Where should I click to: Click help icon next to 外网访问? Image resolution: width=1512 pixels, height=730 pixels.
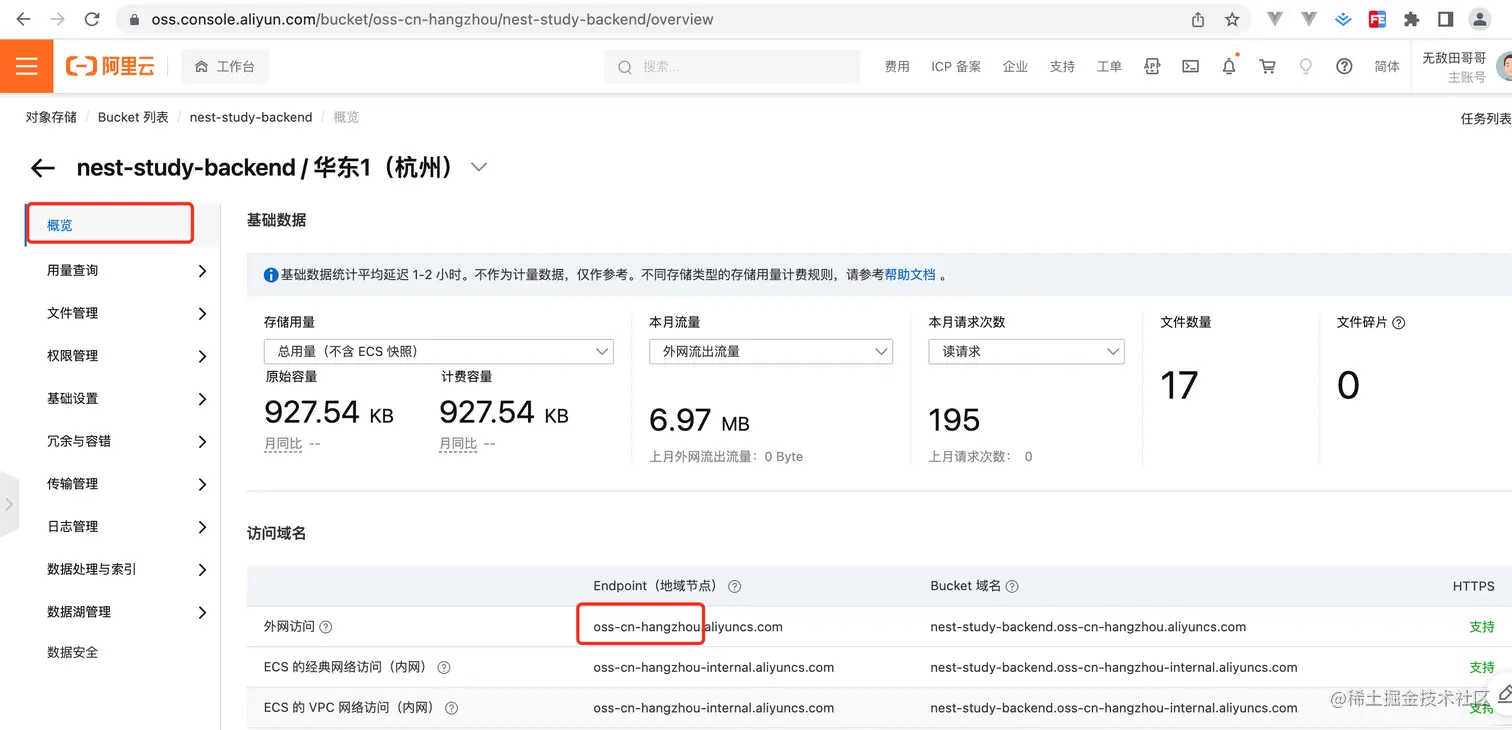pyautogui.click(x=325, y=627)
